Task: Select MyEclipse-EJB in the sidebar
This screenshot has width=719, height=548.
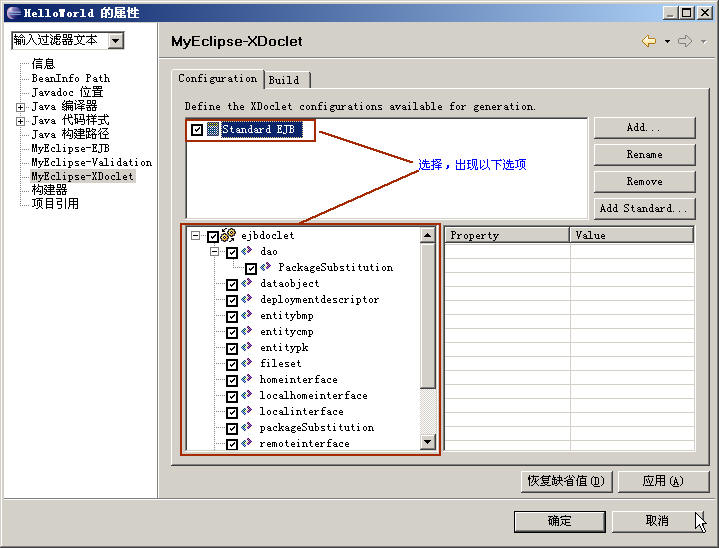Action: (70, 148)
